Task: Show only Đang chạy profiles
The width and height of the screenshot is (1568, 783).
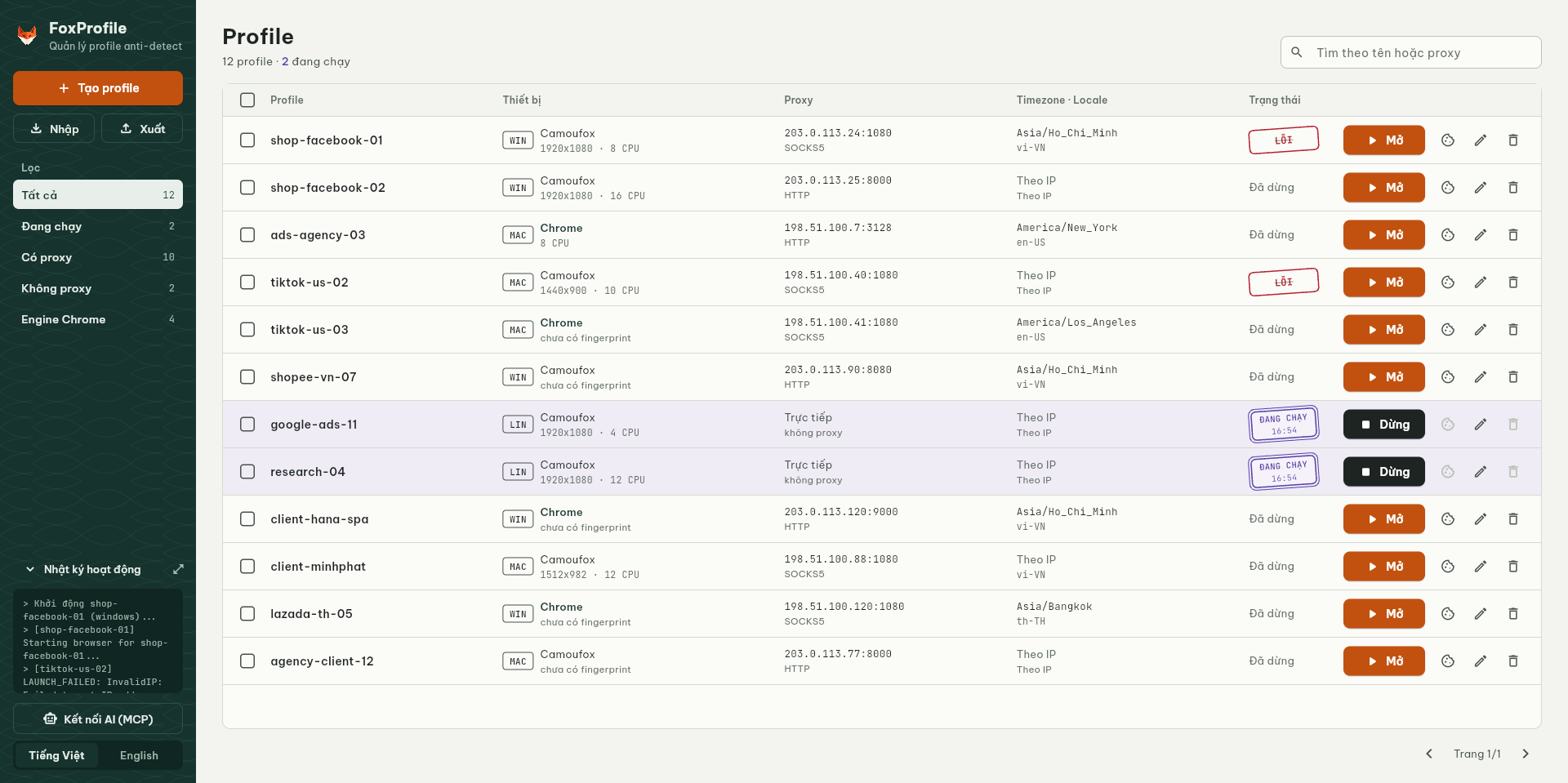Action: tap(98, 226)
